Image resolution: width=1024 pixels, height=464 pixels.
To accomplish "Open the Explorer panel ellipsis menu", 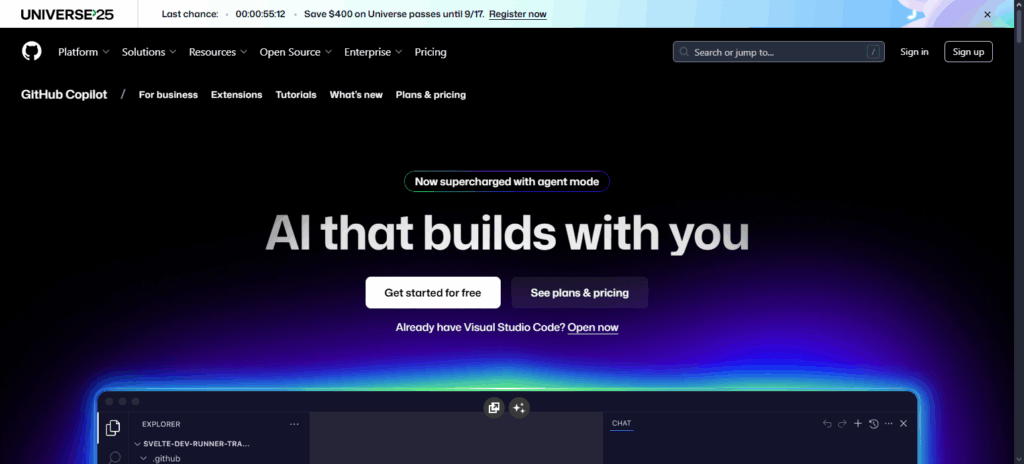I will coord(295,424).
